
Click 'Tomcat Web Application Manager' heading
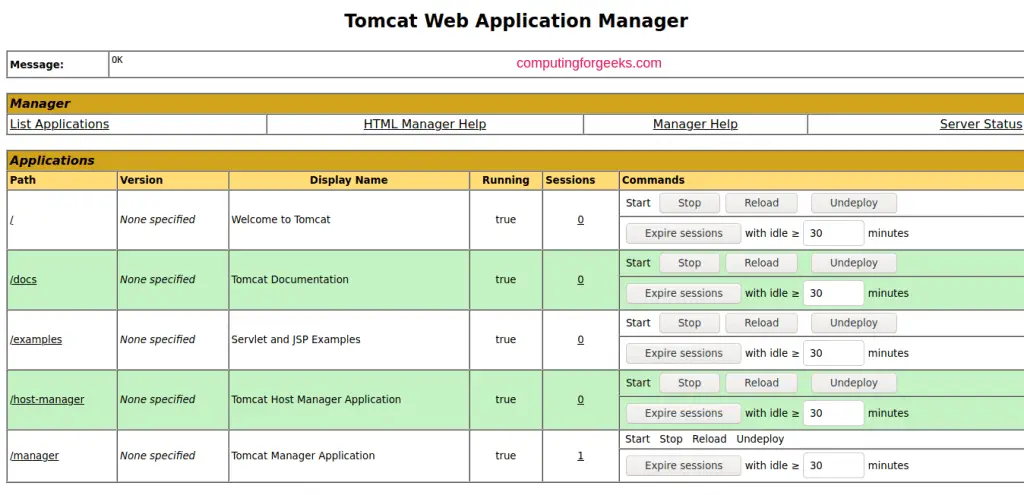click(516, 20)
